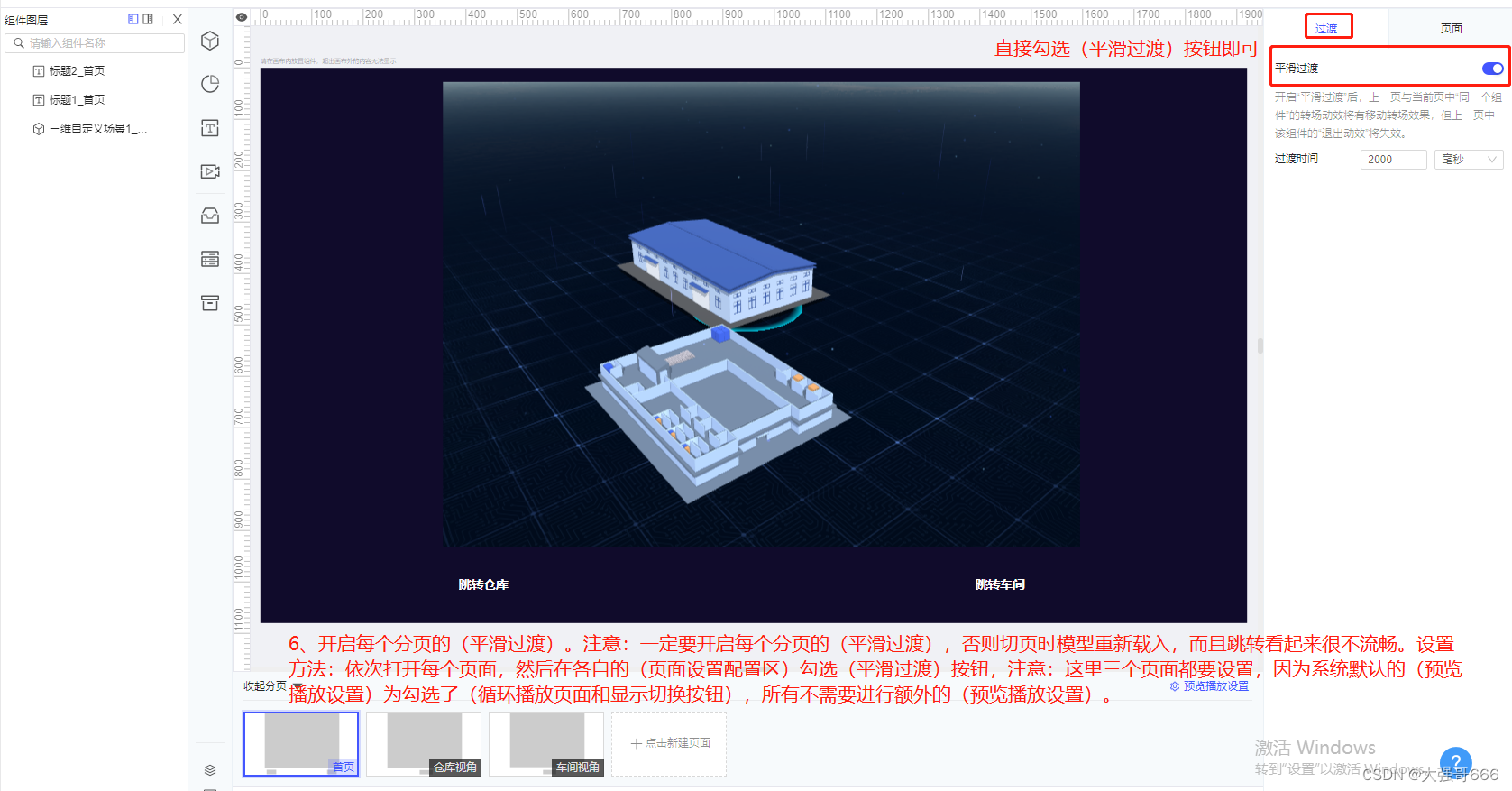Open the 毫秒 time unit dropdown
Viewport: 1512px width, 791px height.
(1469, 160)
